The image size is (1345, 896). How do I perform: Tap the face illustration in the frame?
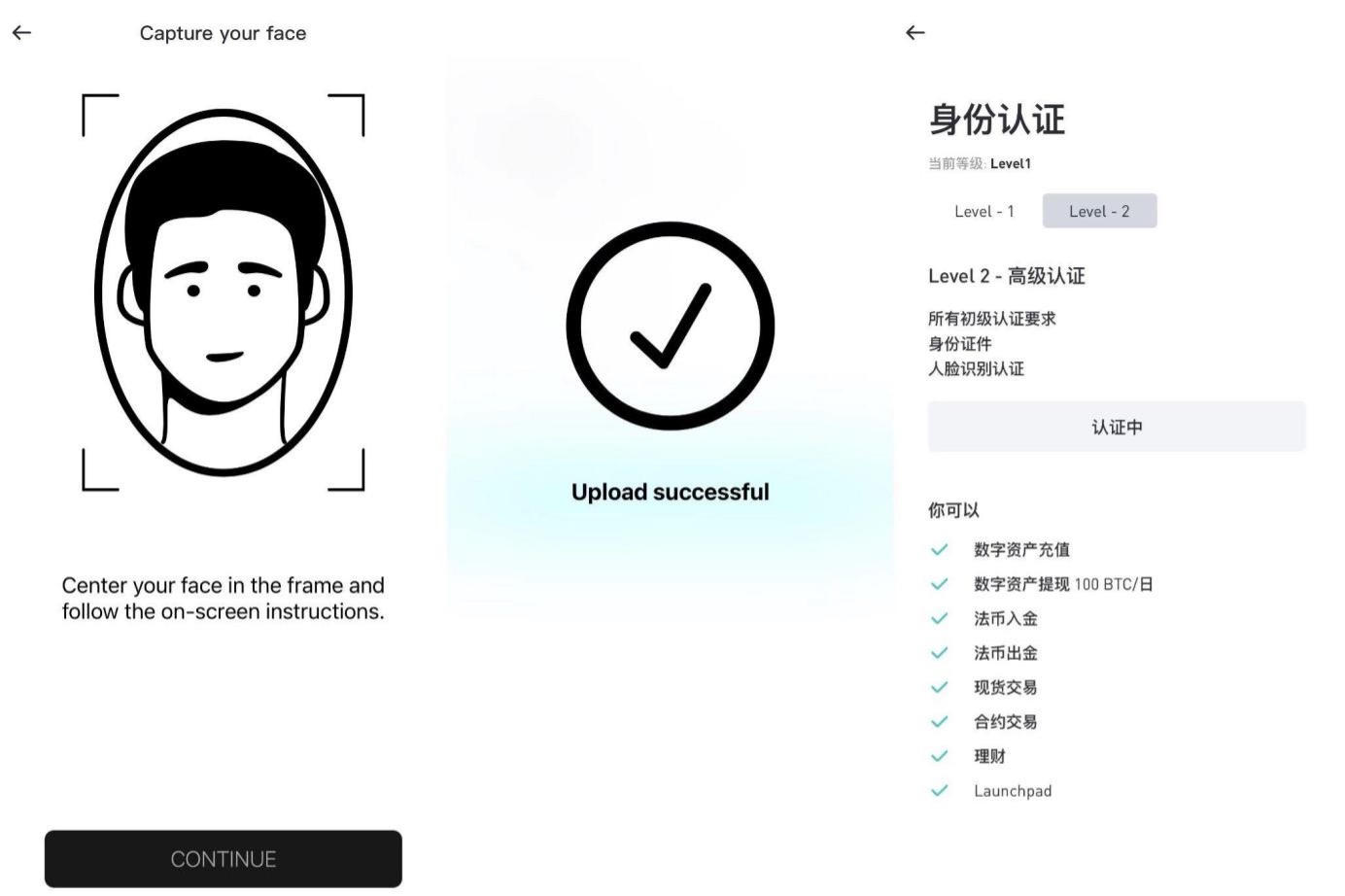224,293
